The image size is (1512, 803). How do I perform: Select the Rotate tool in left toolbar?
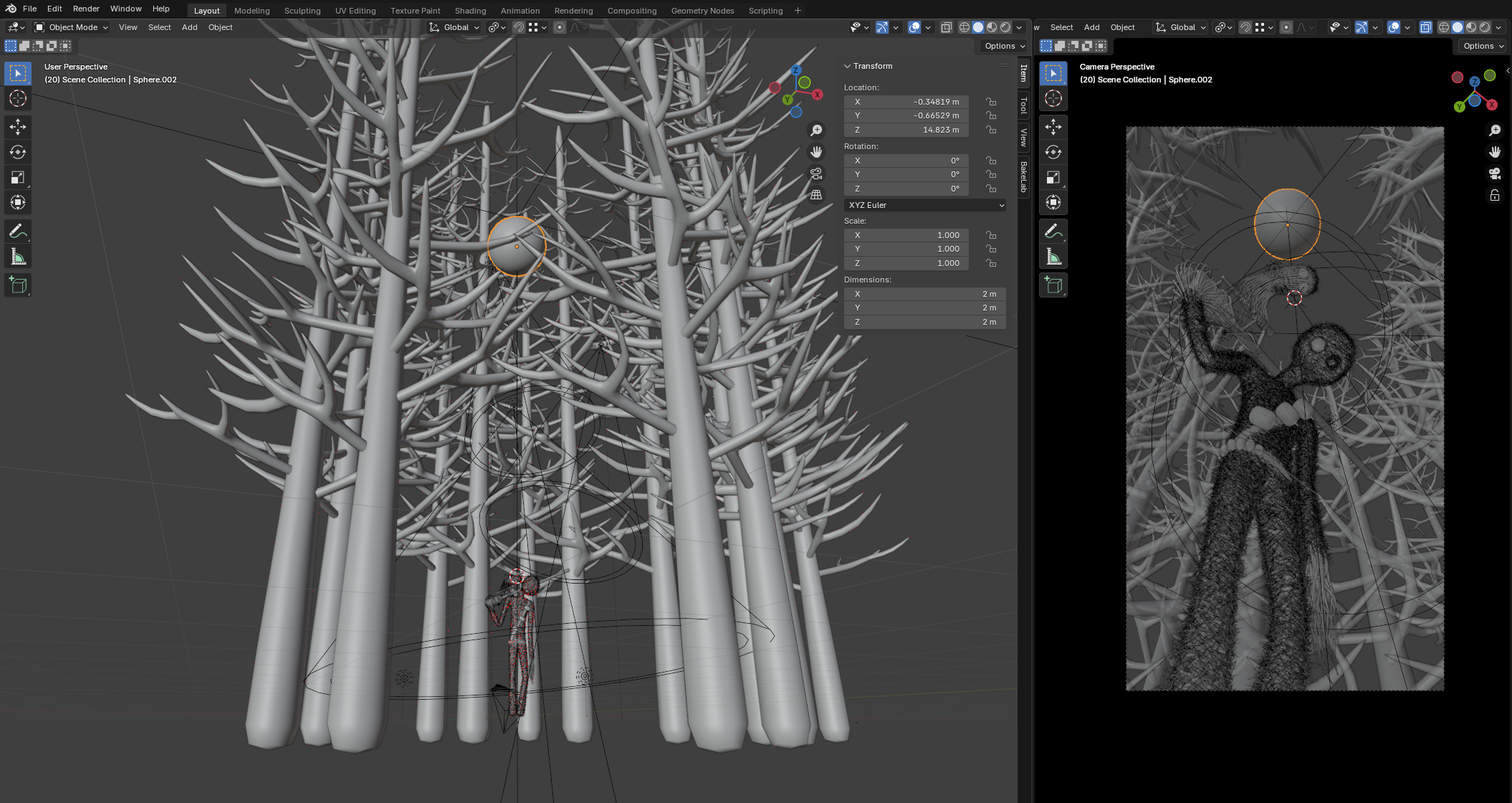(18, 152)
